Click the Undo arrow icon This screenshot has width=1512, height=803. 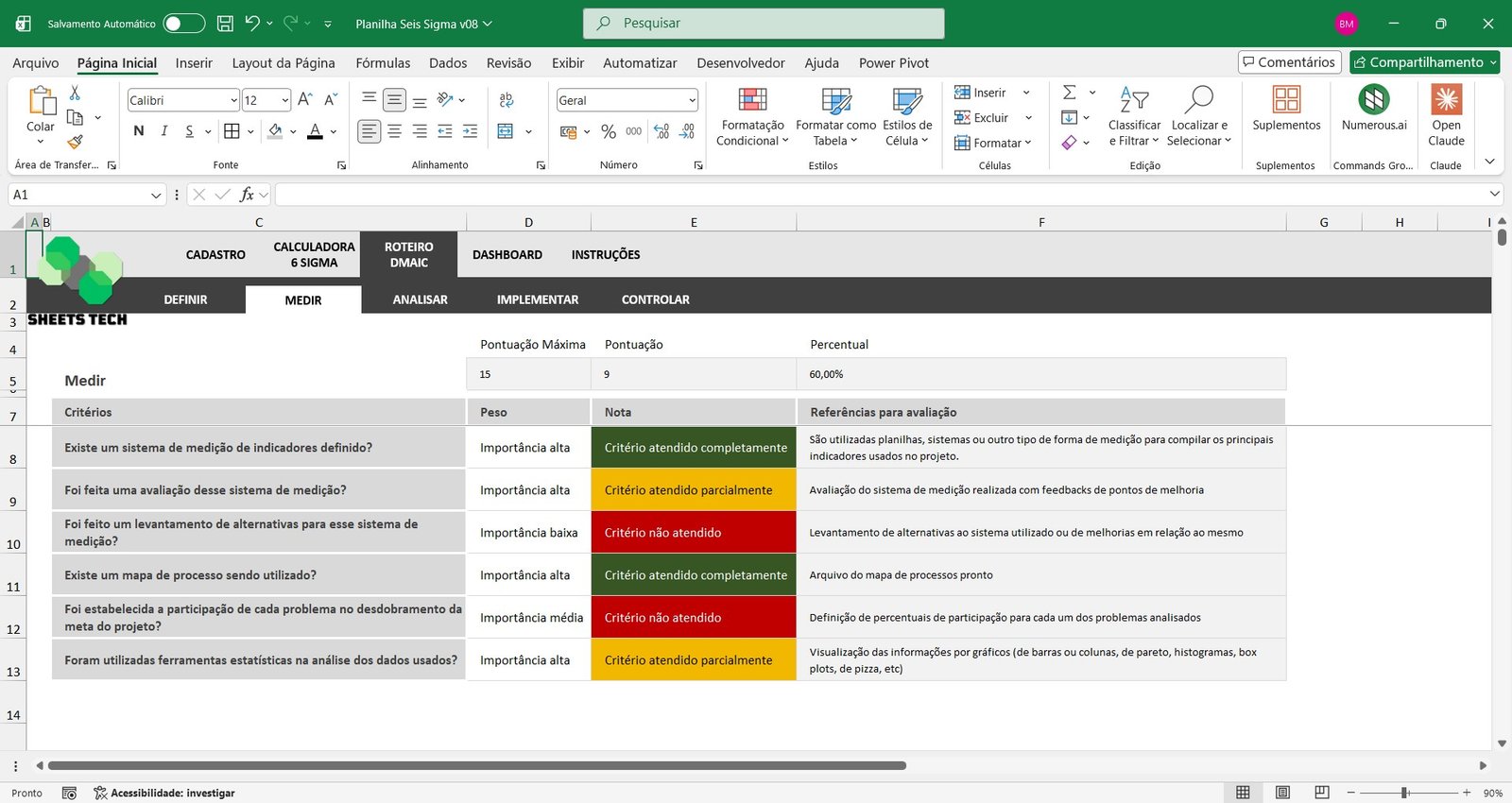(251, 24)
